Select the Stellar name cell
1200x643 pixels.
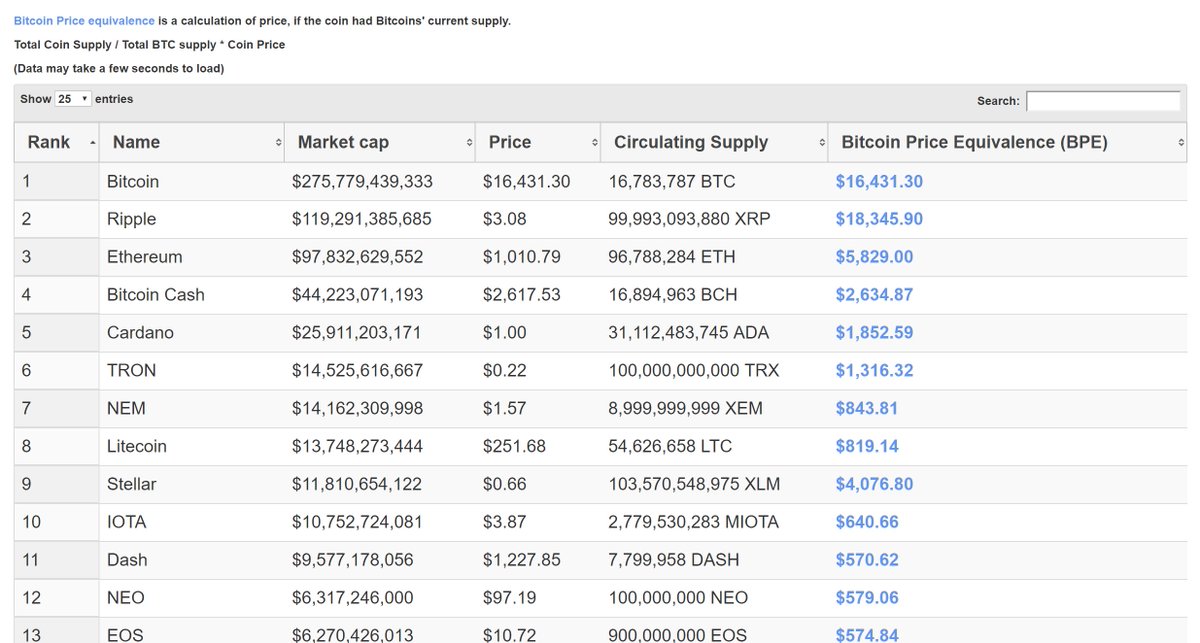(x=192, y=484)
